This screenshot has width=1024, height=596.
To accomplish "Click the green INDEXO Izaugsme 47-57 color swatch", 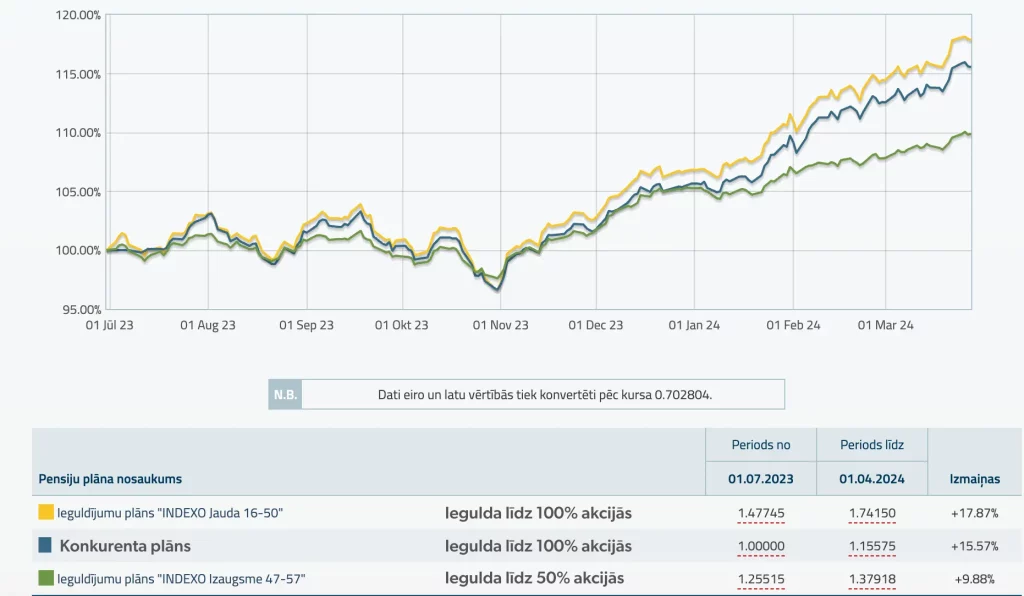I will (46, 578).
